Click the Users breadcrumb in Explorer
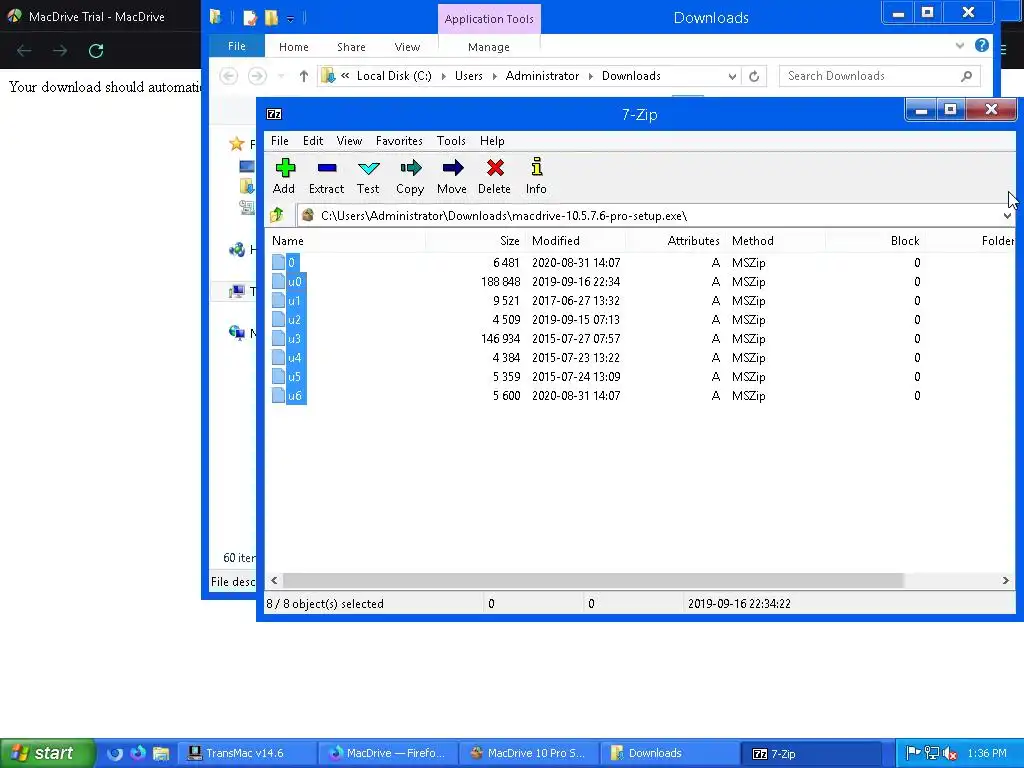 (x=469, y=76)
